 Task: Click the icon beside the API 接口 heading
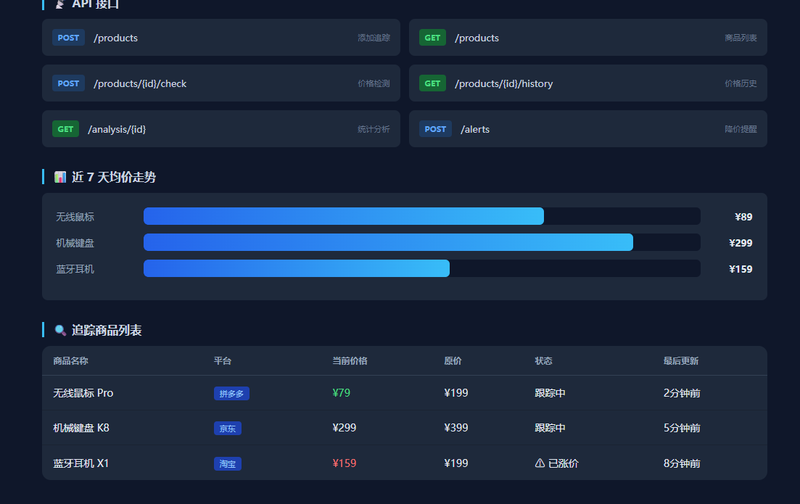pos(60,4)
